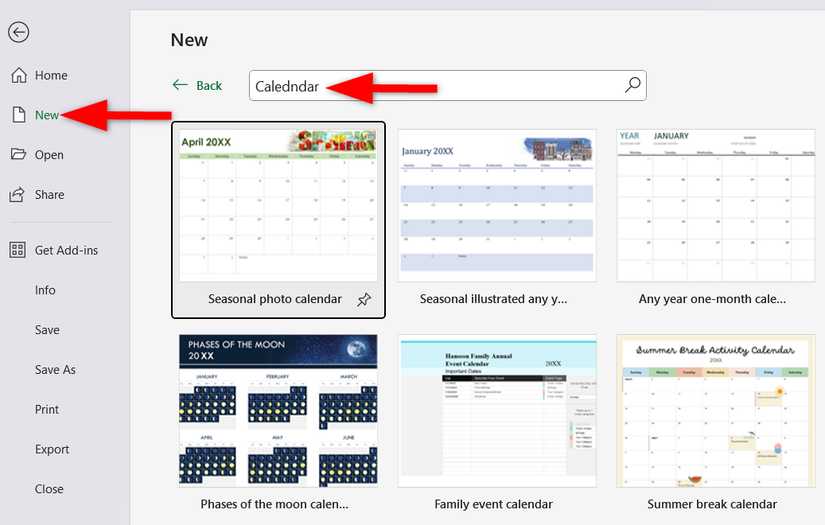Screen dimensions: 825x525
Task: Click the 'Any year one-month cale...' label
Action: (712, 299)
